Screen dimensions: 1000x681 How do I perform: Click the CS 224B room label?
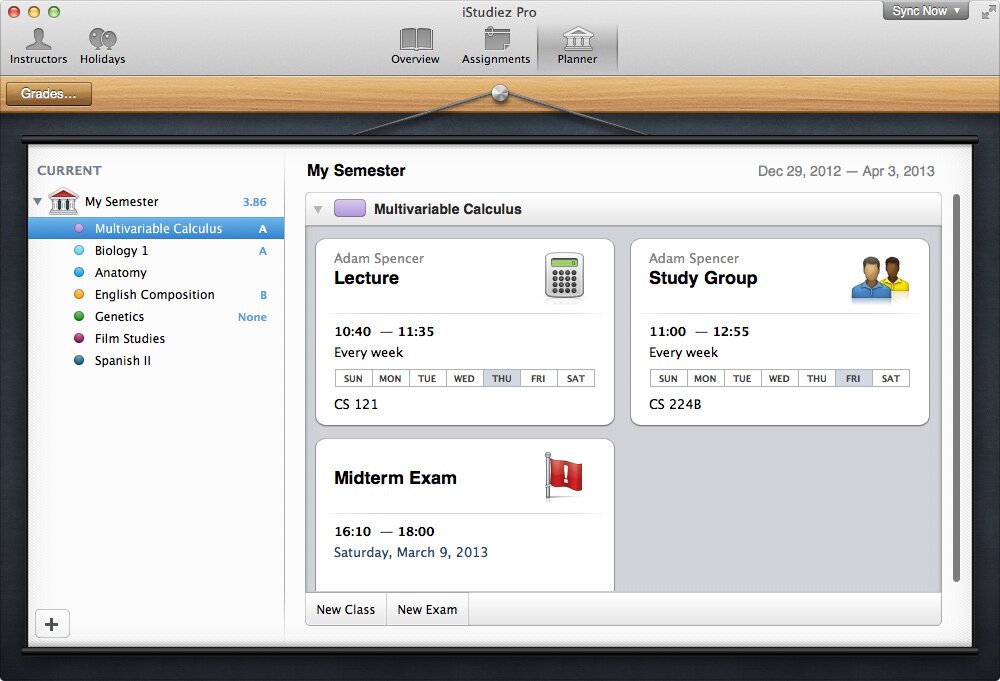tap(675, 404)
